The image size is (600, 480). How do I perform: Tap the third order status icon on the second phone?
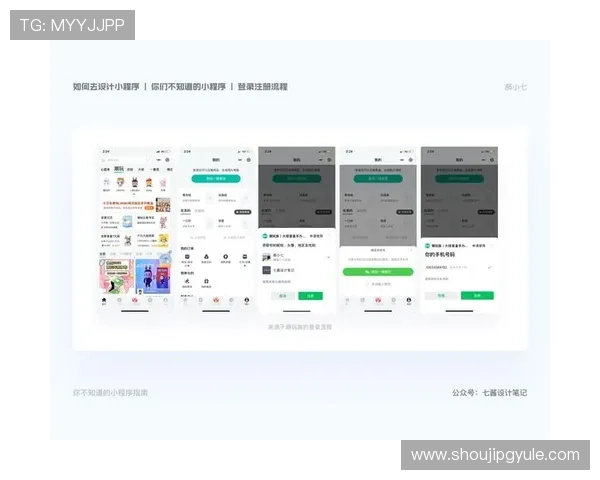pos(226,257)
